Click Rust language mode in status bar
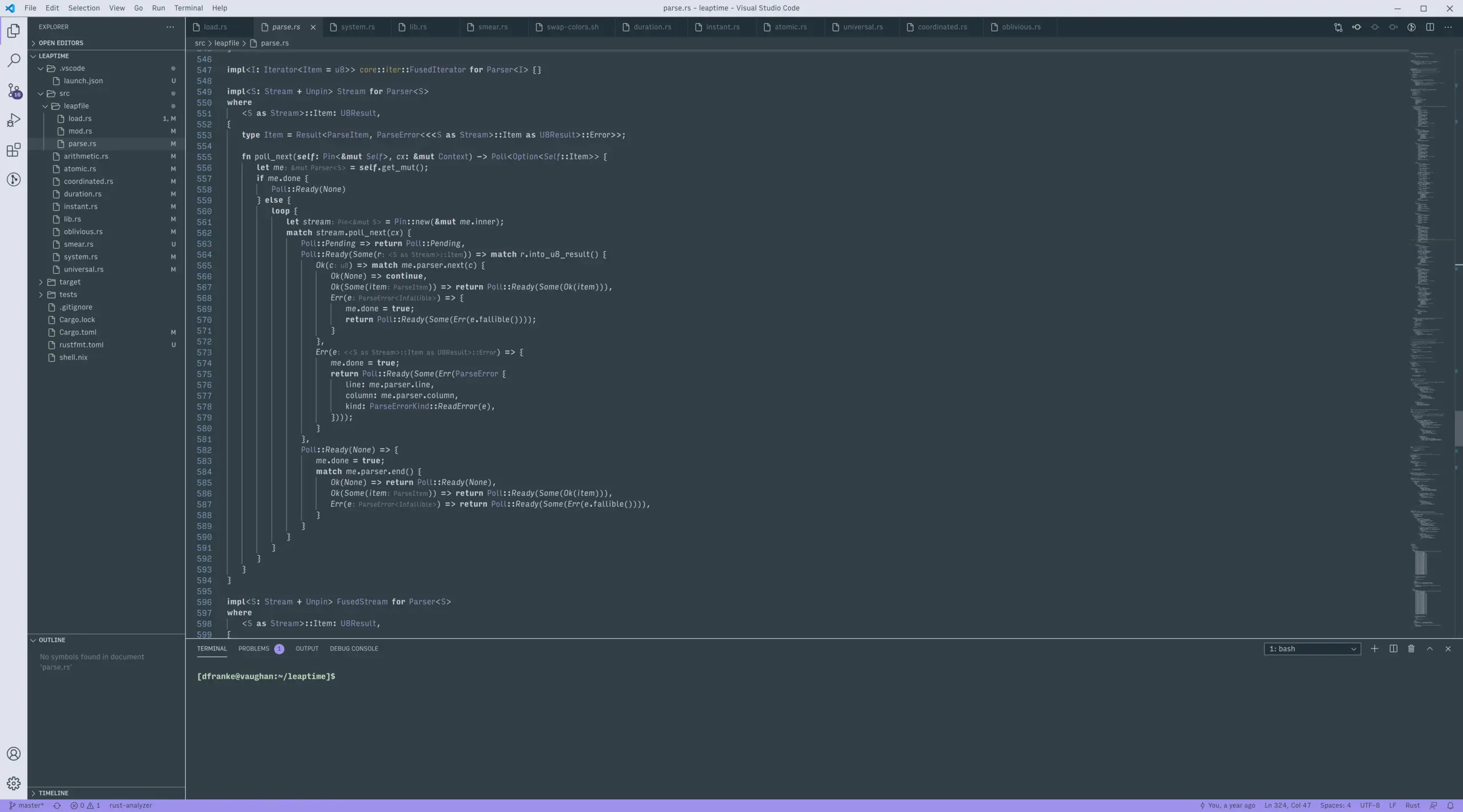 click(x=1412, y=806)
